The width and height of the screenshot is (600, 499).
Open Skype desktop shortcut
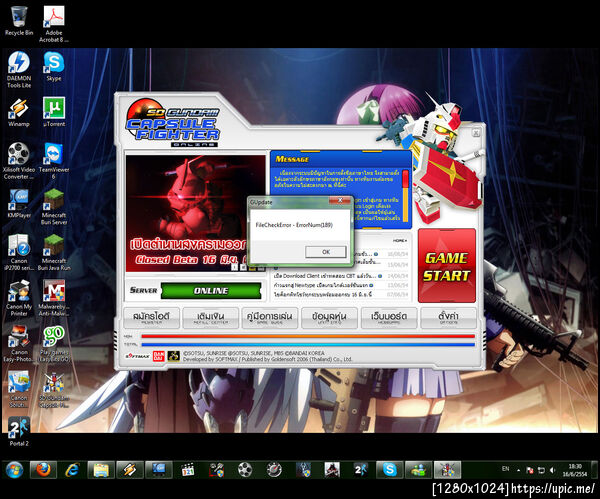[54, 67]
